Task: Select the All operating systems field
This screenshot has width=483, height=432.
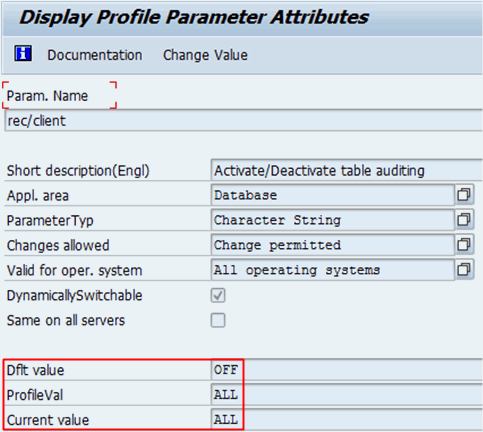Action: point(333,270)
